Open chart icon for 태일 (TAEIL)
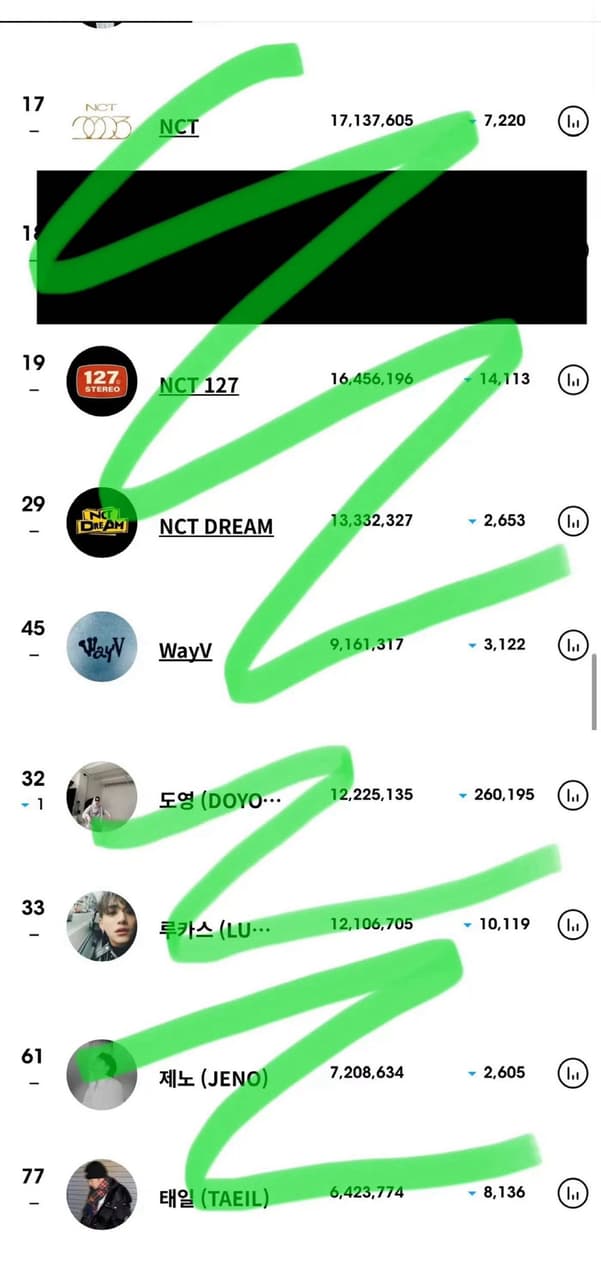 (573, 1193)
